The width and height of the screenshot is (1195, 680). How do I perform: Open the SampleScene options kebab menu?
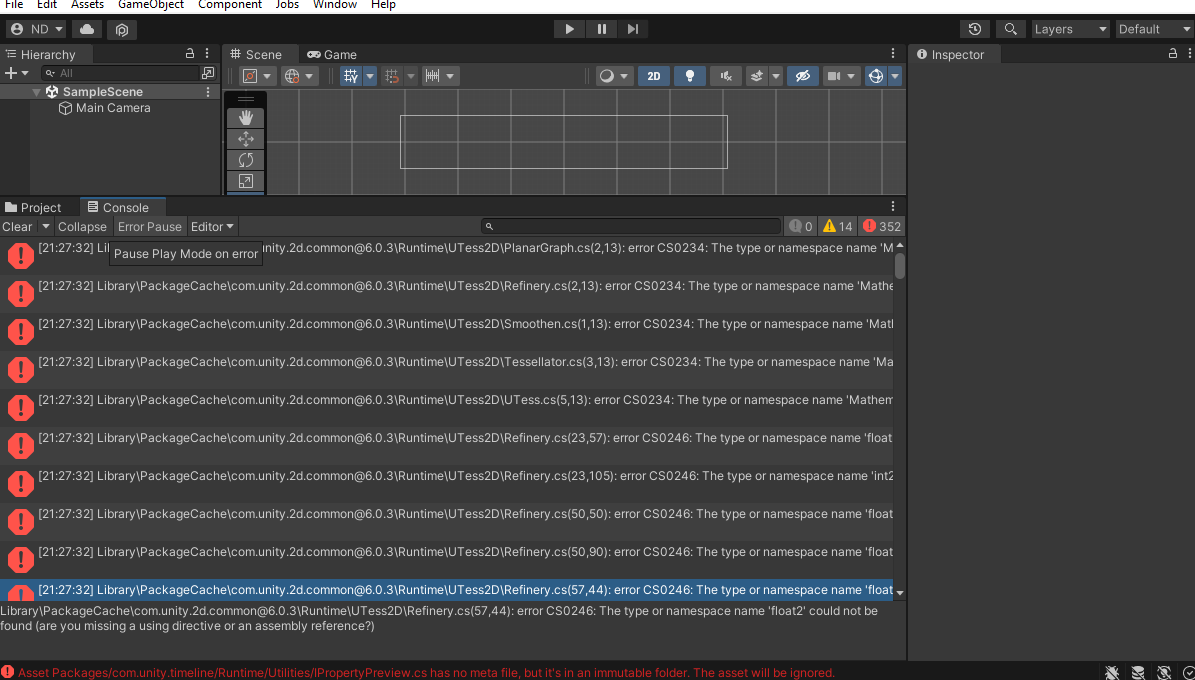208,91
